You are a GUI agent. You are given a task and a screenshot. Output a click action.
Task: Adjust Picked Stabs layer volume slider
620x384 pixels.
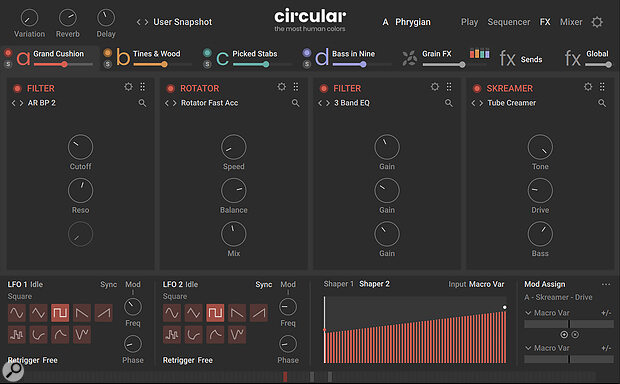(x=262, y=64)
